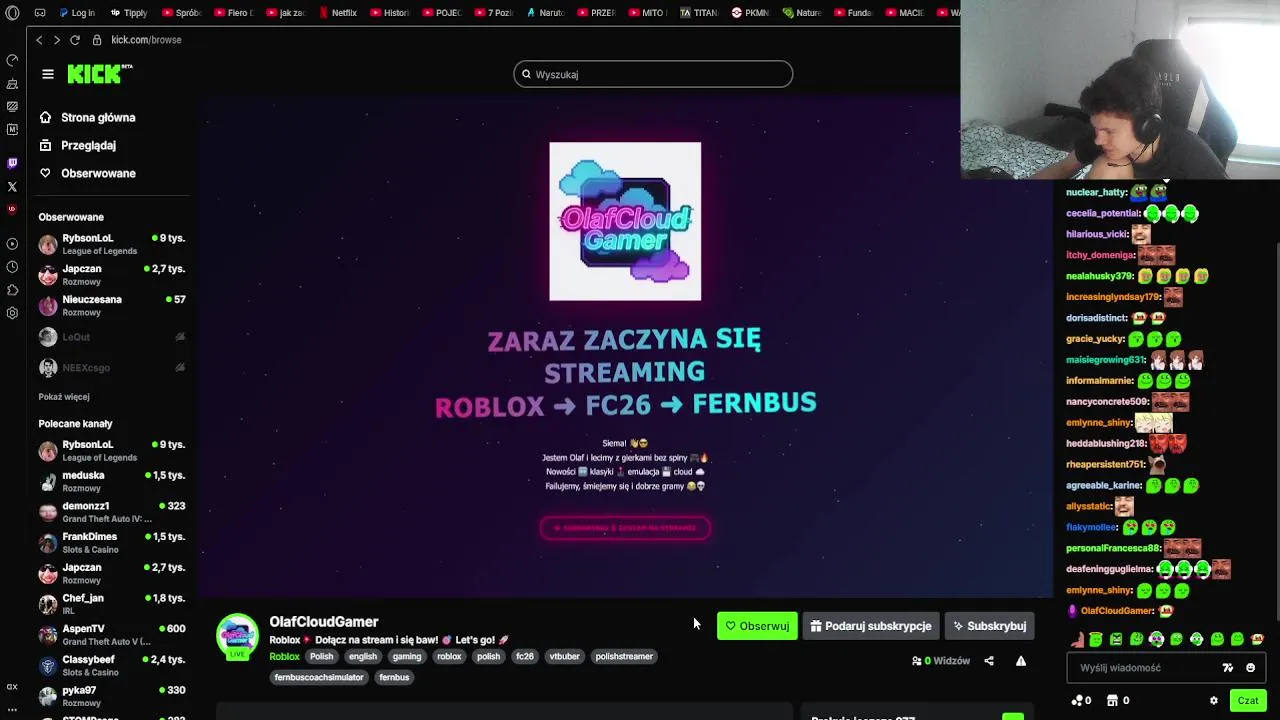Viewport: 1280px width, 720px height.
Task: Open offline channel NEEXcsgo
Action: click(112, 368)
